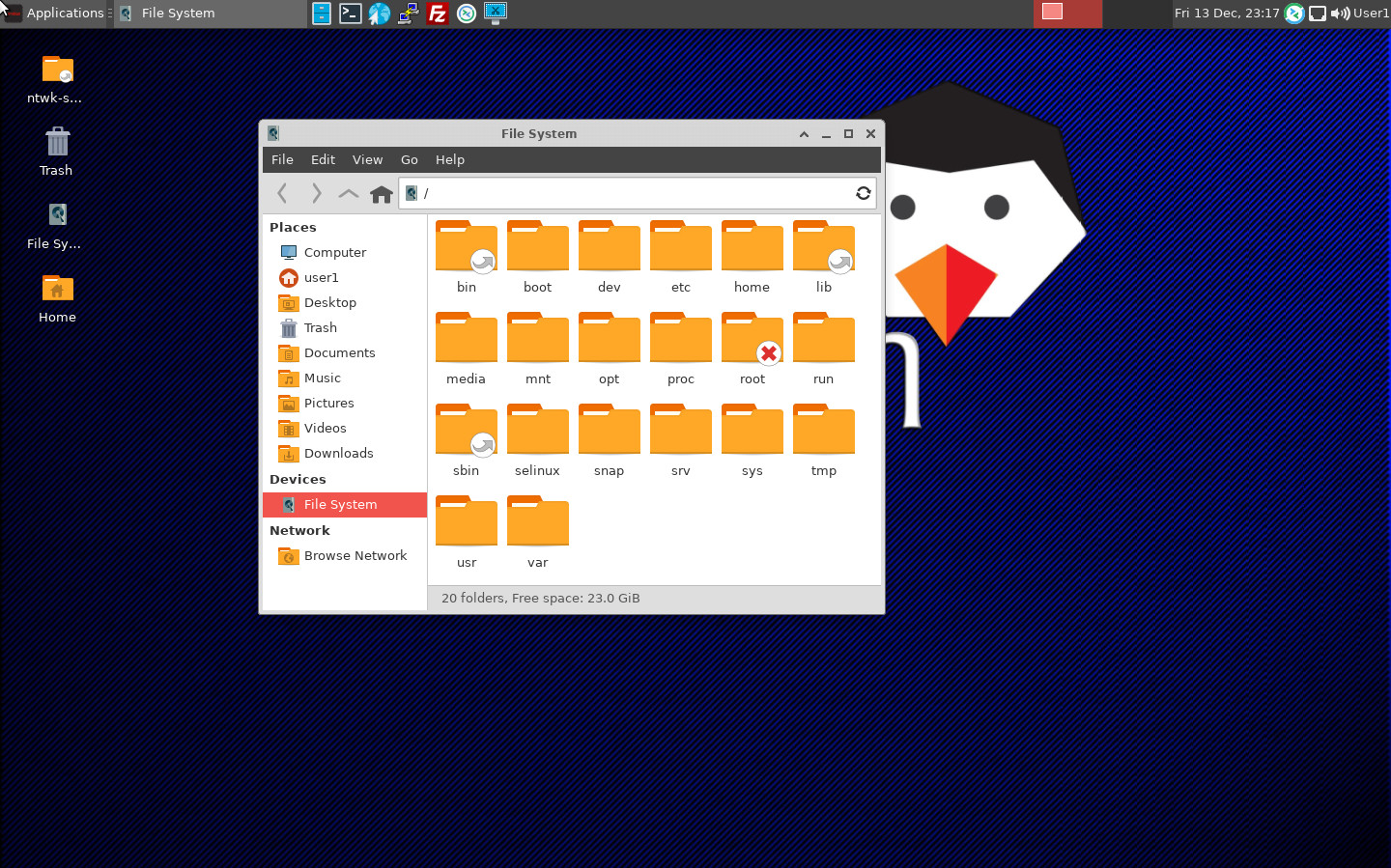Select the File System device entry
Viewport: 1391px width, 868px height.
[x=340, y=504]
